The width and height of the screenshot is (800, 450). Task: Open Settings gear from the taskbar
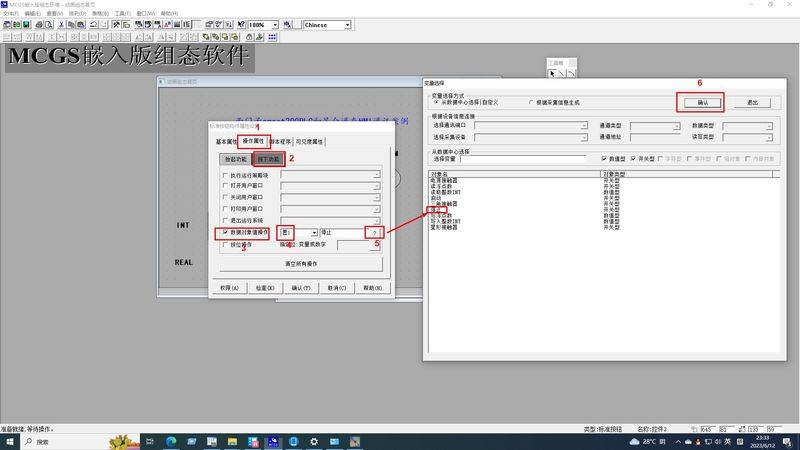point(314,441)
